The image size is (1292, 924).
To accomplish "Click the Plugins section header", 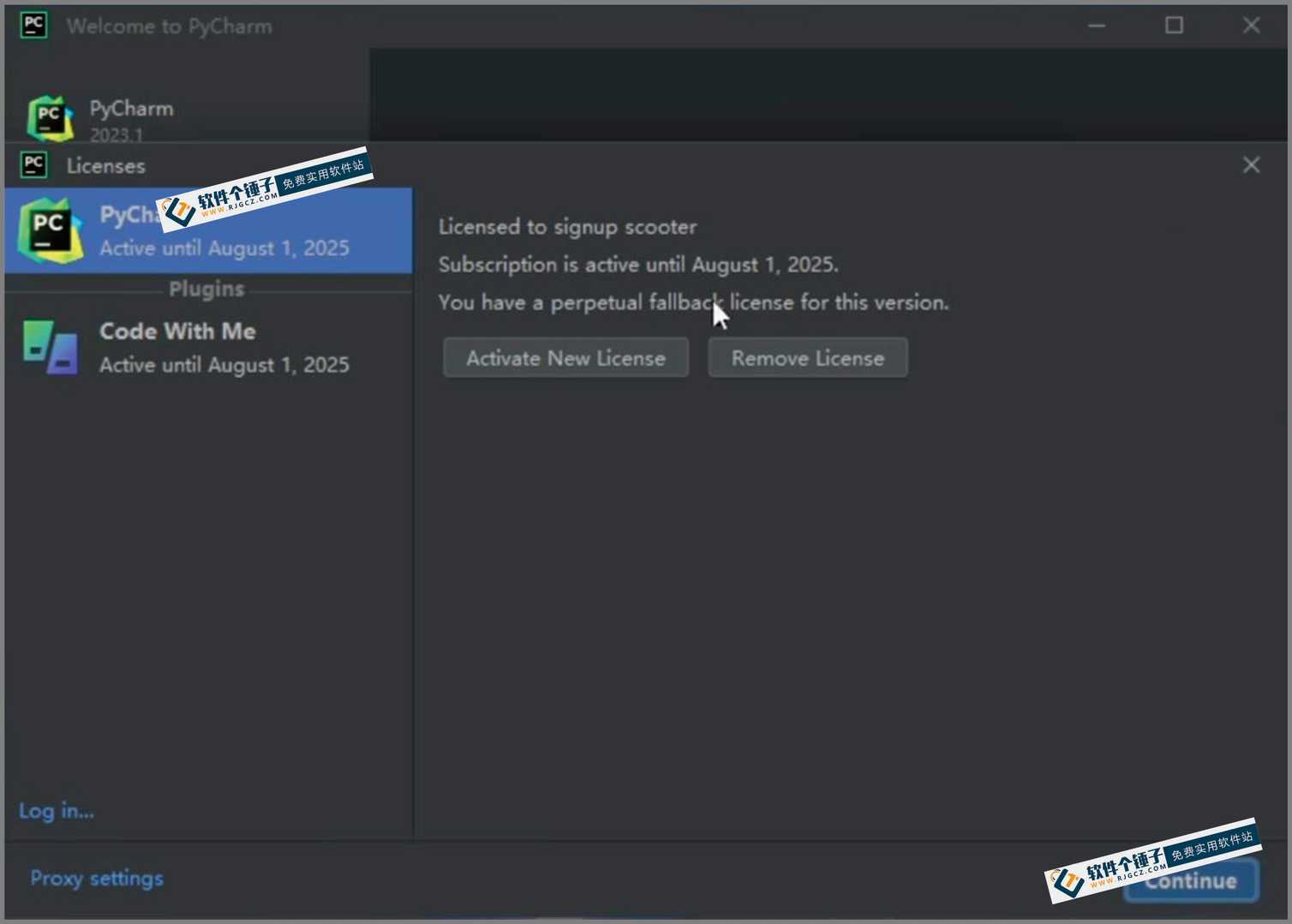I will click(x=206, y=289).
